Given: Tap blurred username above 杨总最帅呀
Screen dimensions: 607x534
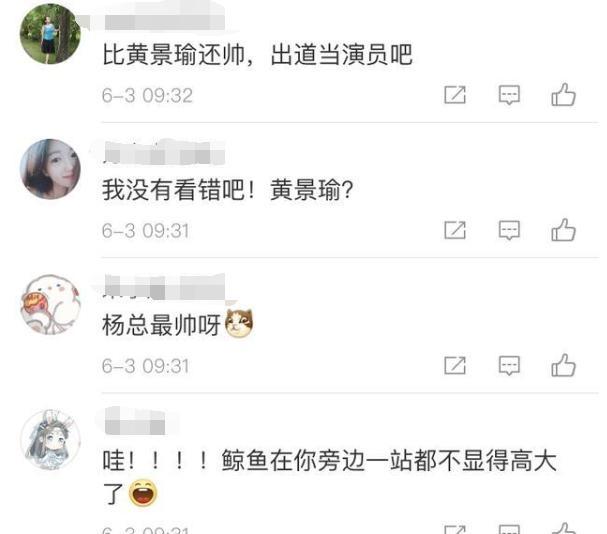Looking at the screenshot, I should [x=165, y=287].
